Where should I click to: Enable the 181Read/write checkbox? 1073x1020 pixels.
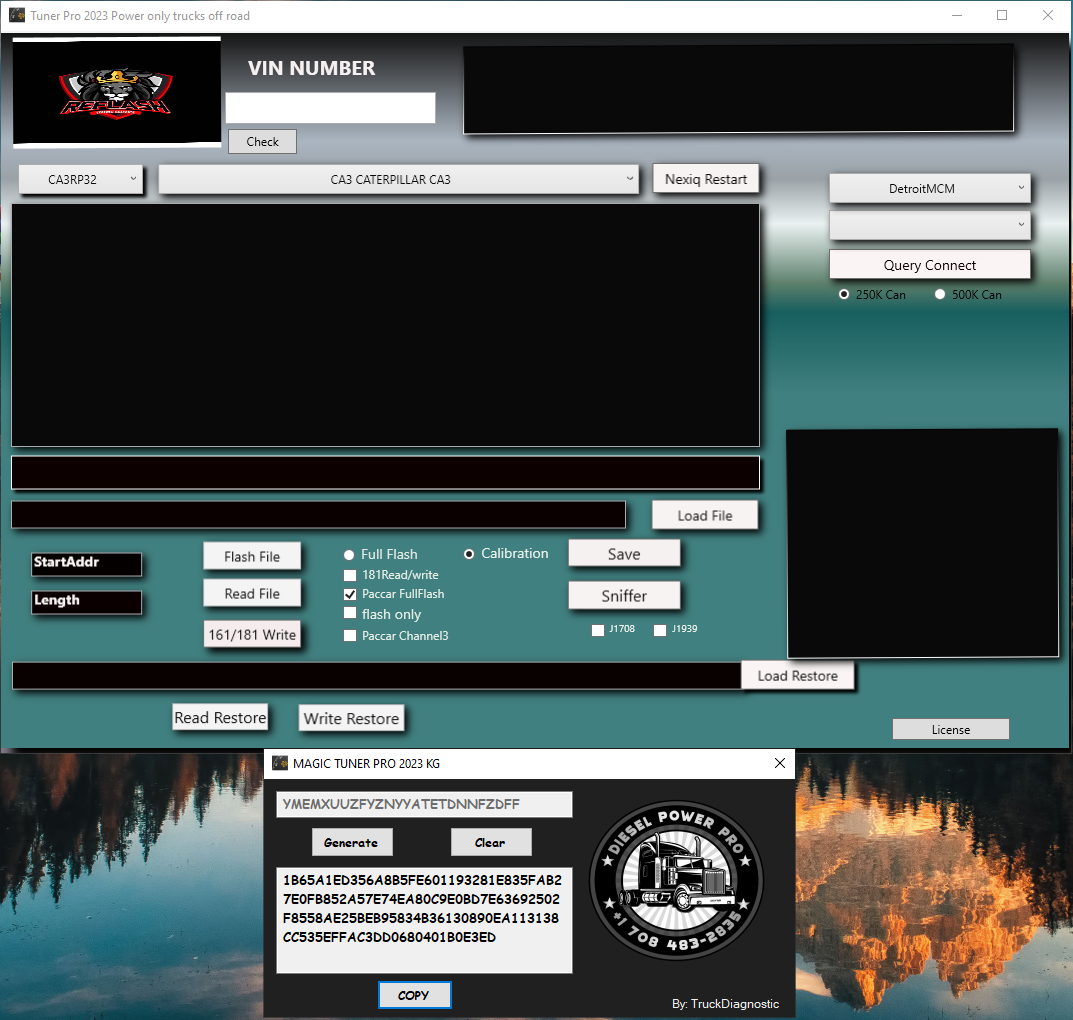click(350, 575)
